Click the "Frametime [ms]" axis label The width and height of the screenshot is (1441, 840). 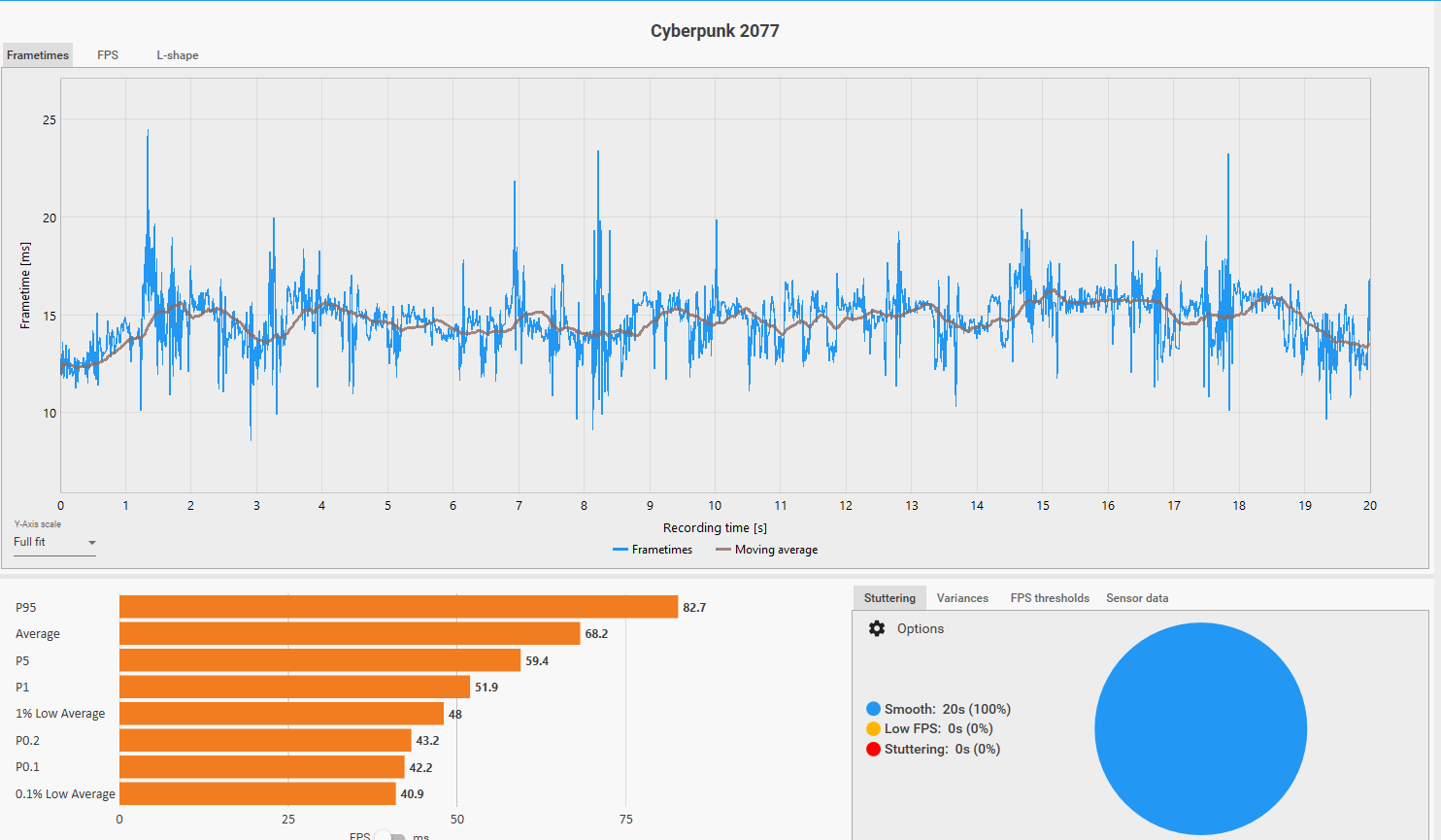click(x=25, y=286)
